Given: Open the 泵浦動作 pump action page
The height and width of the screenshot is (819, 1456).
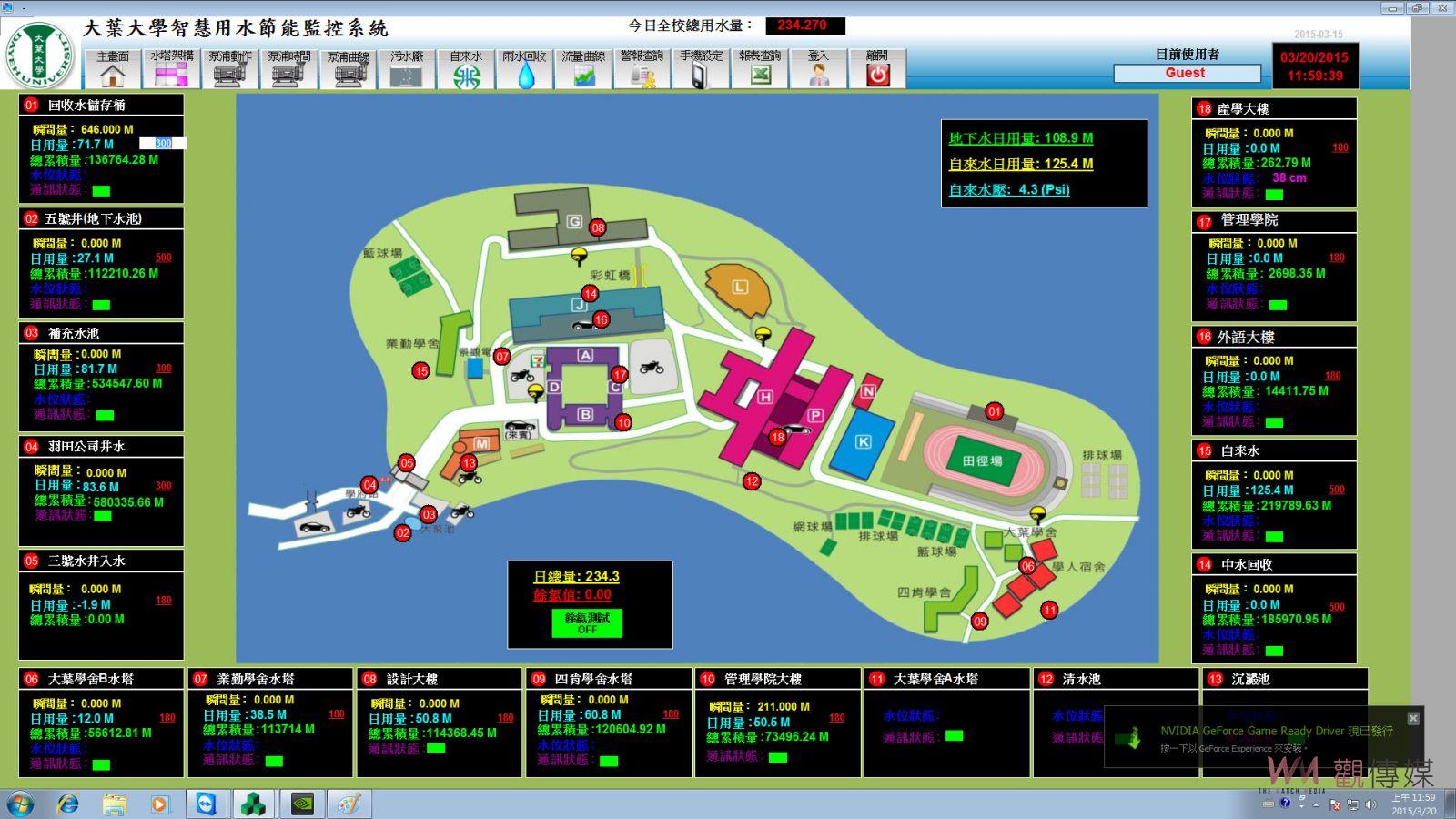Looking at the screenshot, I should point(229,68).
